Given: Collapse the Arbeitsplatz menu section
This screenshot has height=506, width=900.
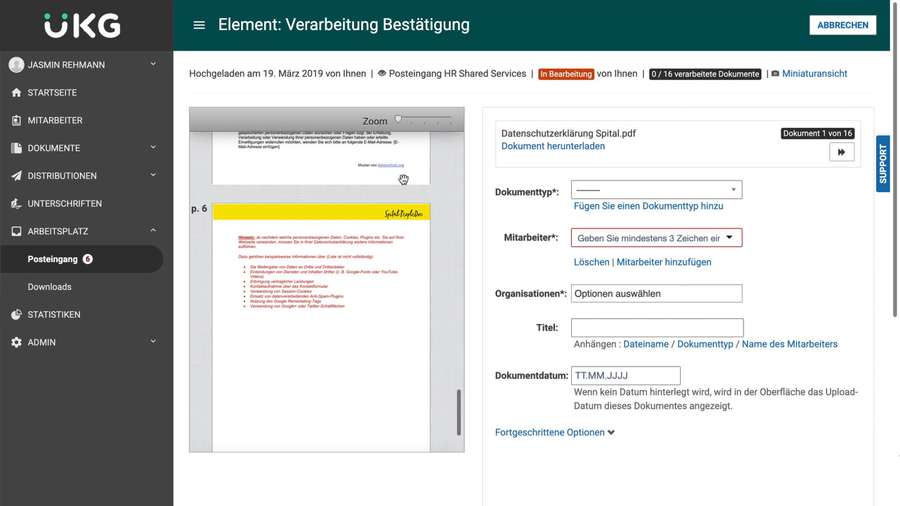Looking at the screenshot, I should coord(153,231).
